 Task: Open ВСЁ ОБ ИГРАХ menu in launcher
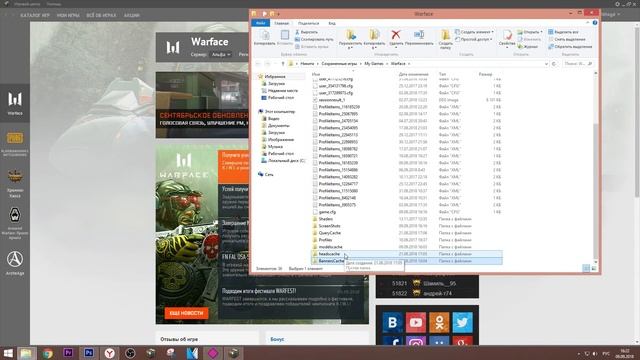(101, 15)
